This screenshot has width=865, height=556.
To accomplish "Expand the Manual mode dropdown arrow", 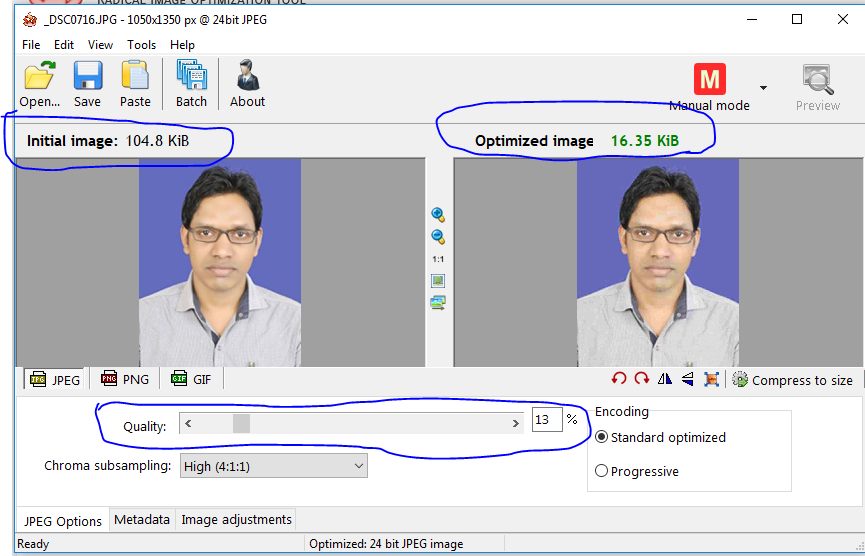I will click(x=763, y=88).
